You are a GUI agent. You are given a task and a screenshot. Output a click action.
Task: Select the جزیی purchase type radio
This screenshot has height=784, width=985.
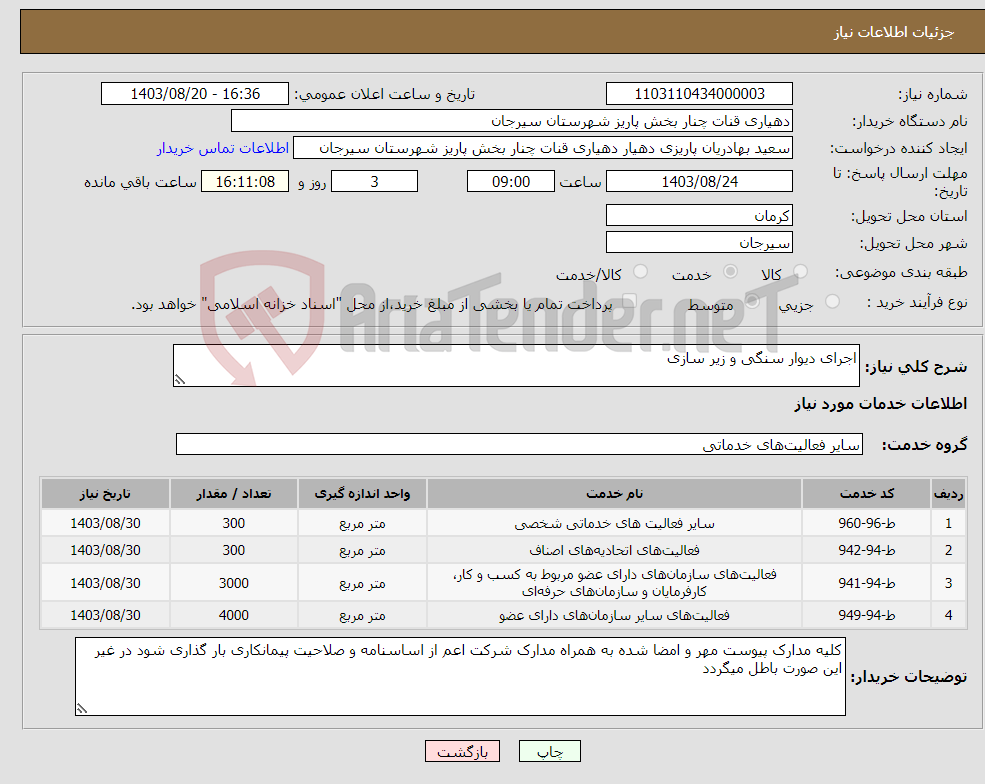click(x=832, y=302)
